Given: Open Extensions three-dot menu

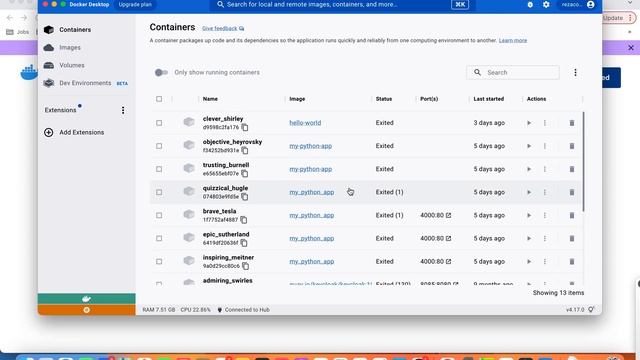Looking at the screenshot, I should pos(123,110).
